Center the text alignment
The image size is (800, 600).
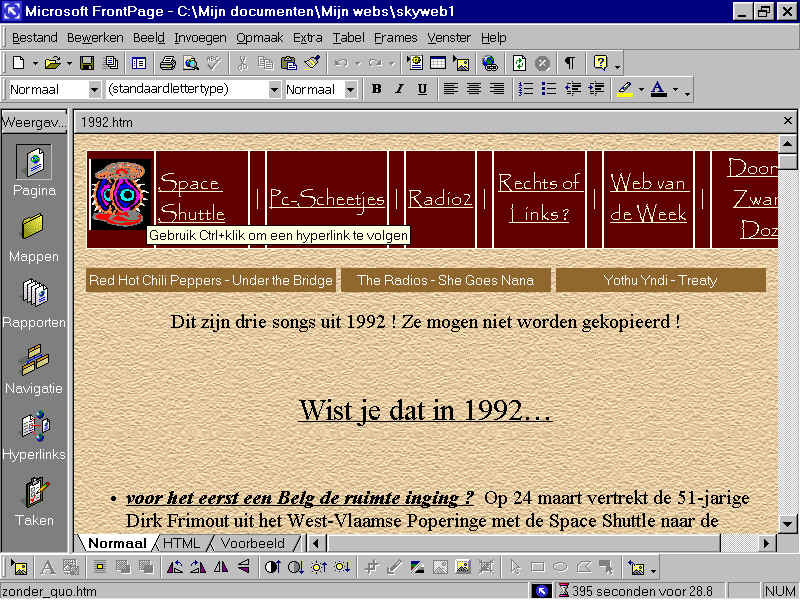[473, 89]
